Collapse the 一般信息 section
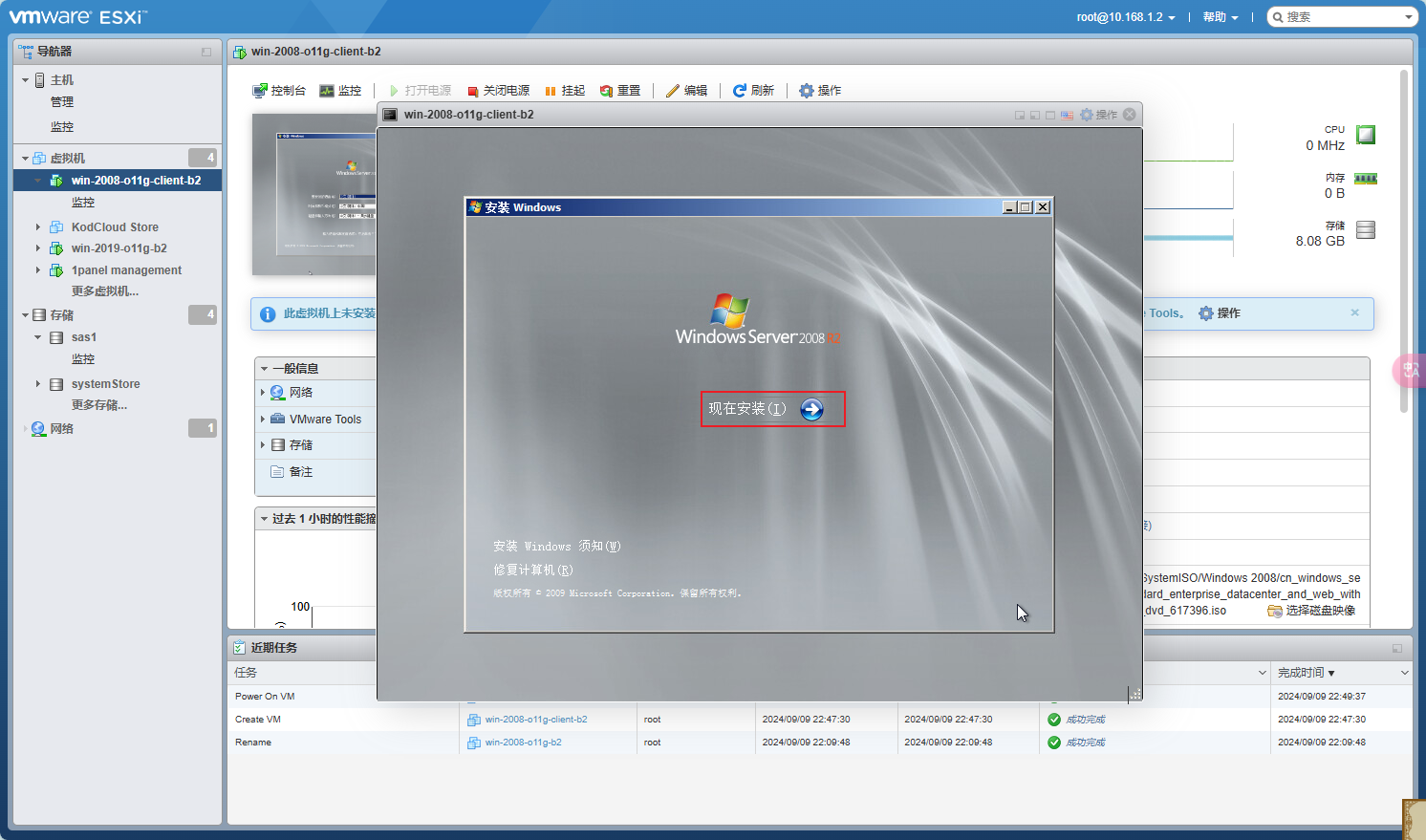This screenshot has height=840, width=1426. pyautogui.click(x=265, y=369)
